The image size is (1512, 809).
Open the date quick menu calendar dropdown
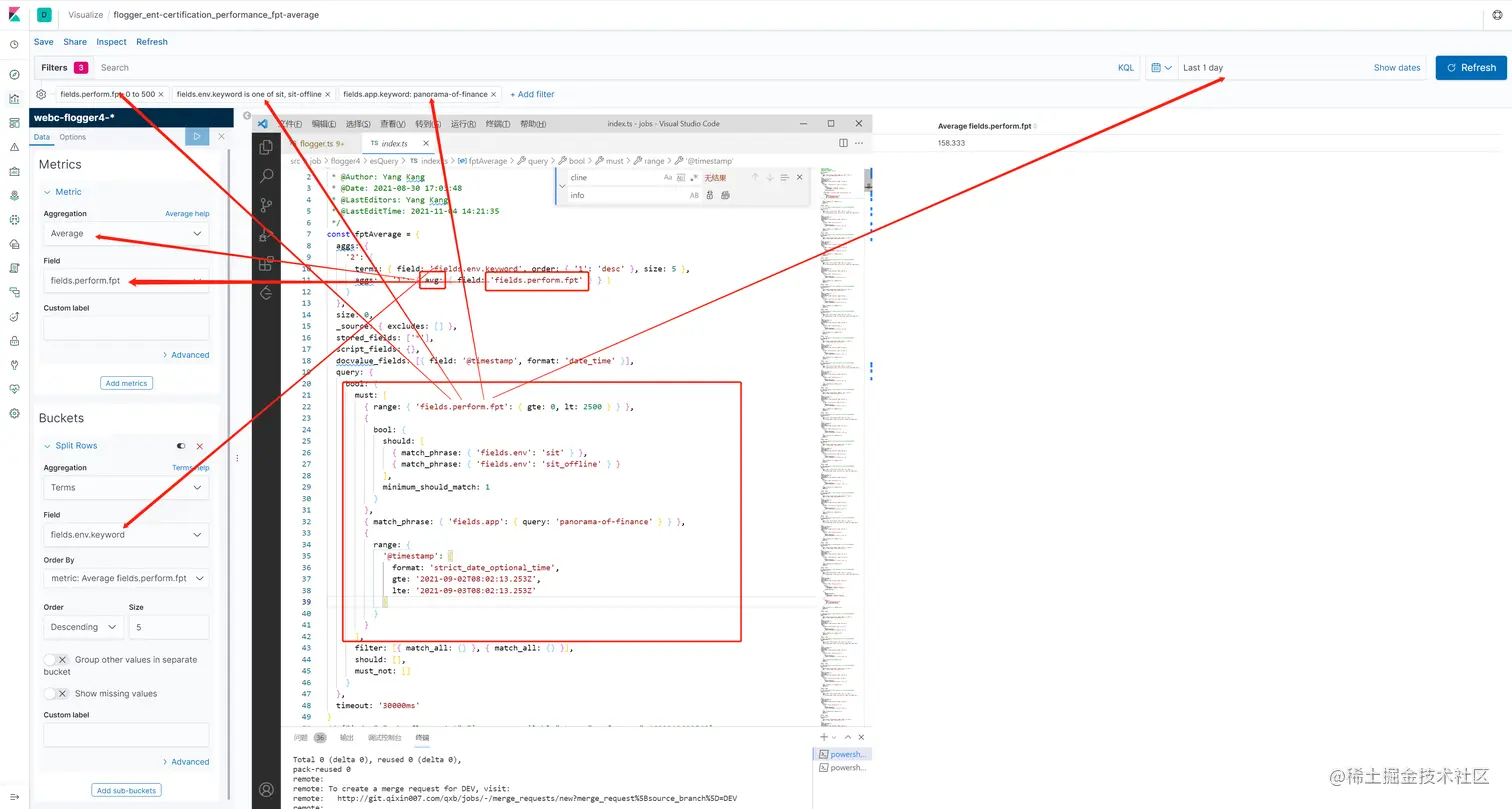(1161, 68)
